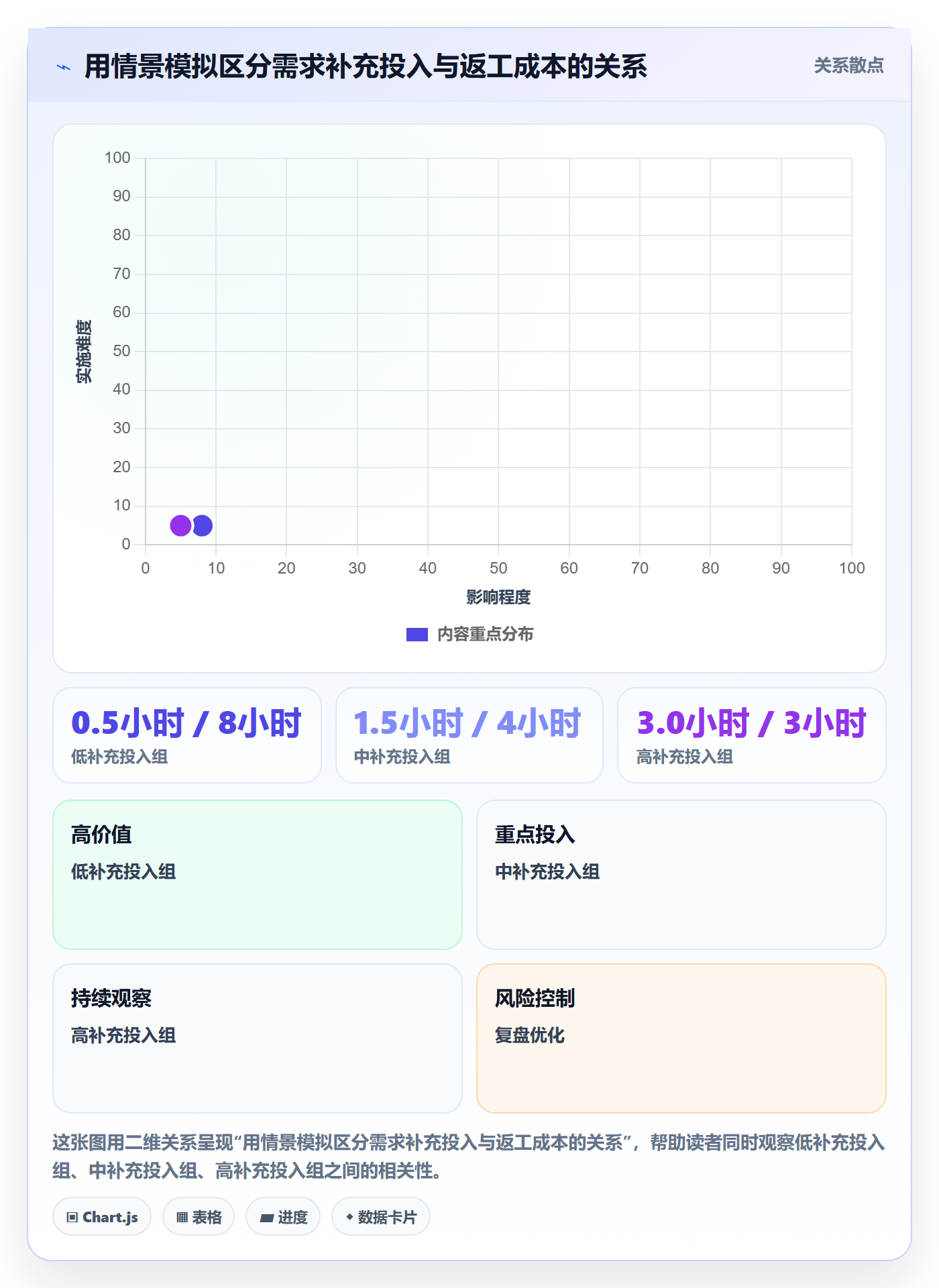Click the 内容重点分布 legend label

(485, 634)
